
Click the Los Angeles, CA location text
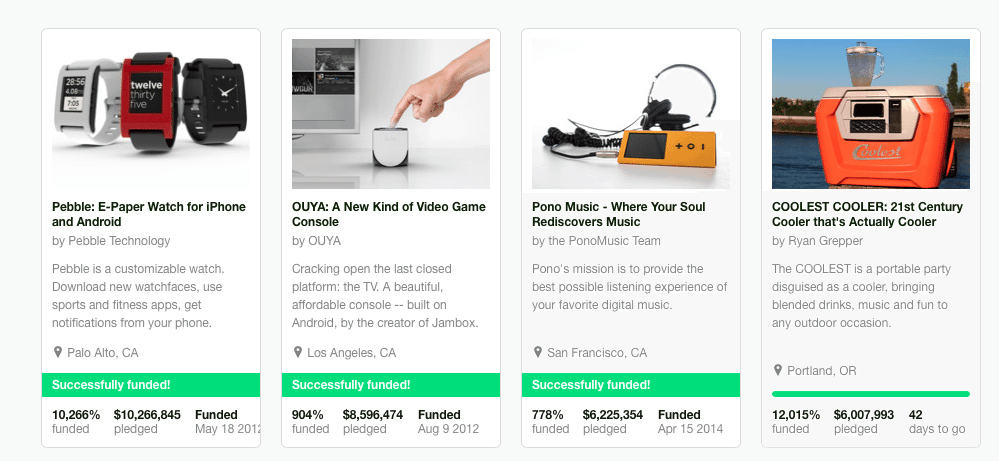pos(352,353)
